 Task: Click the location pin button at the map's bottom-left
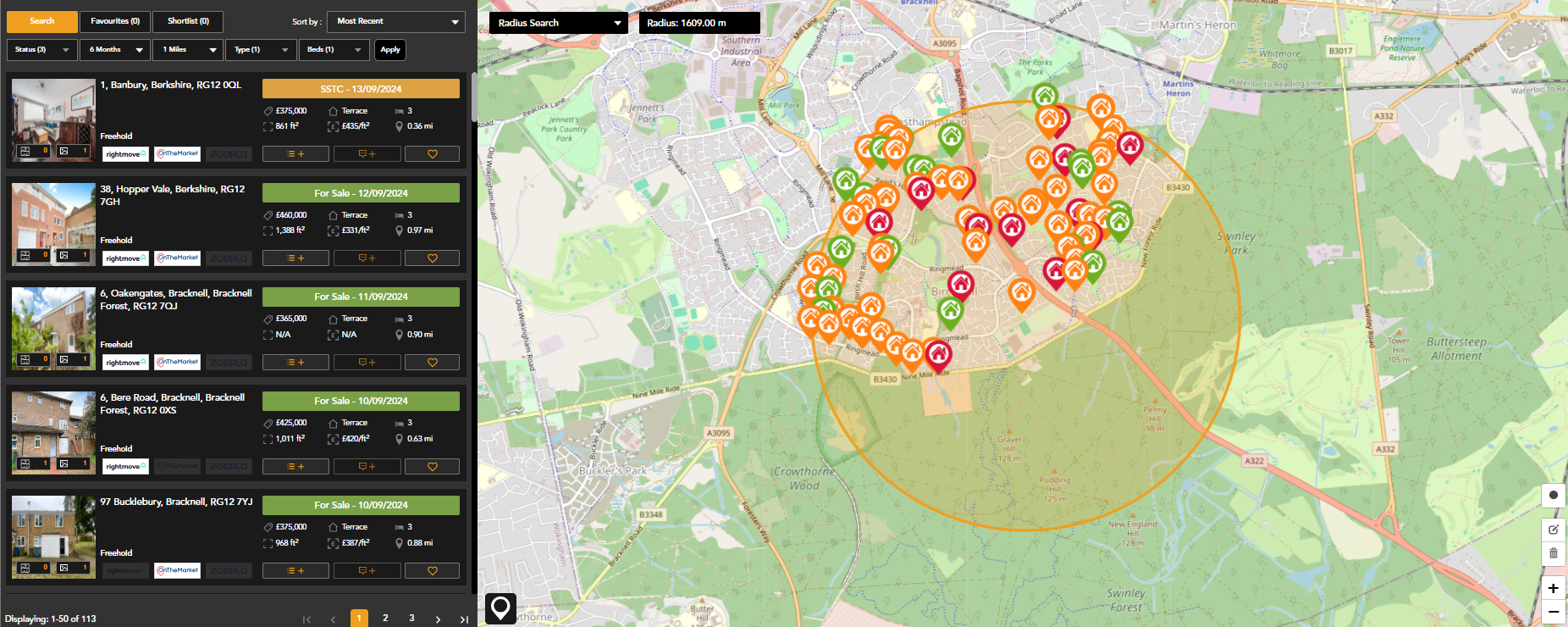[500, 608]
